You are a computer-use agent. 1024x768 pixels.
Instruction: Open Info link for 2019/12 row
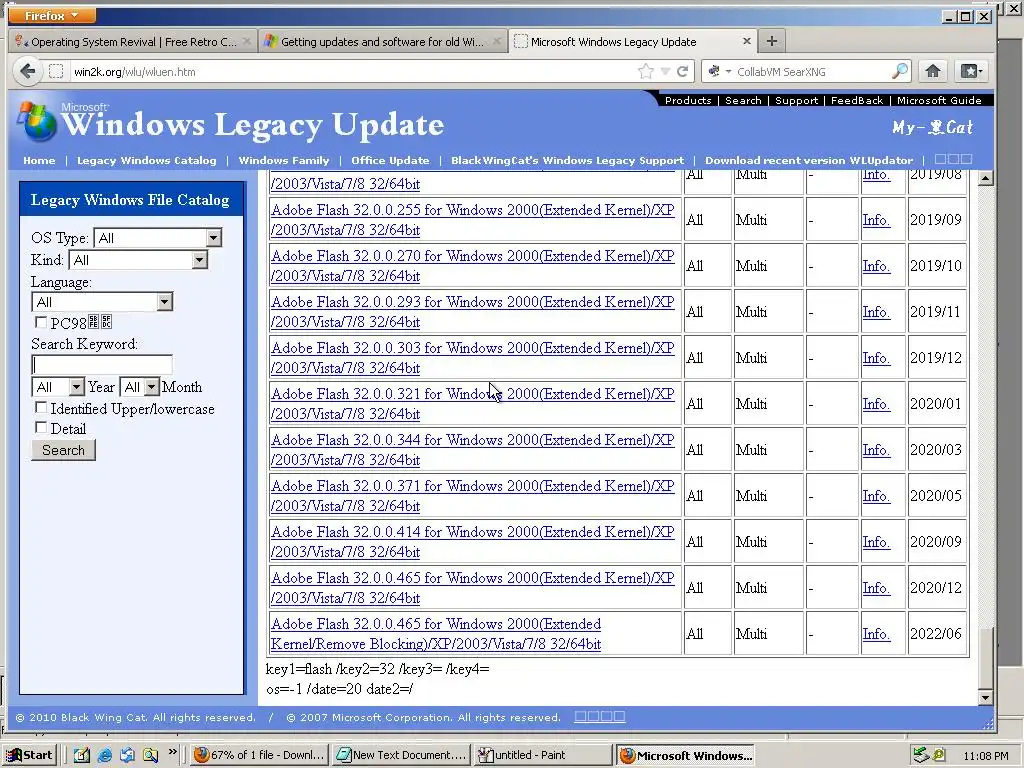coord(876,358)
